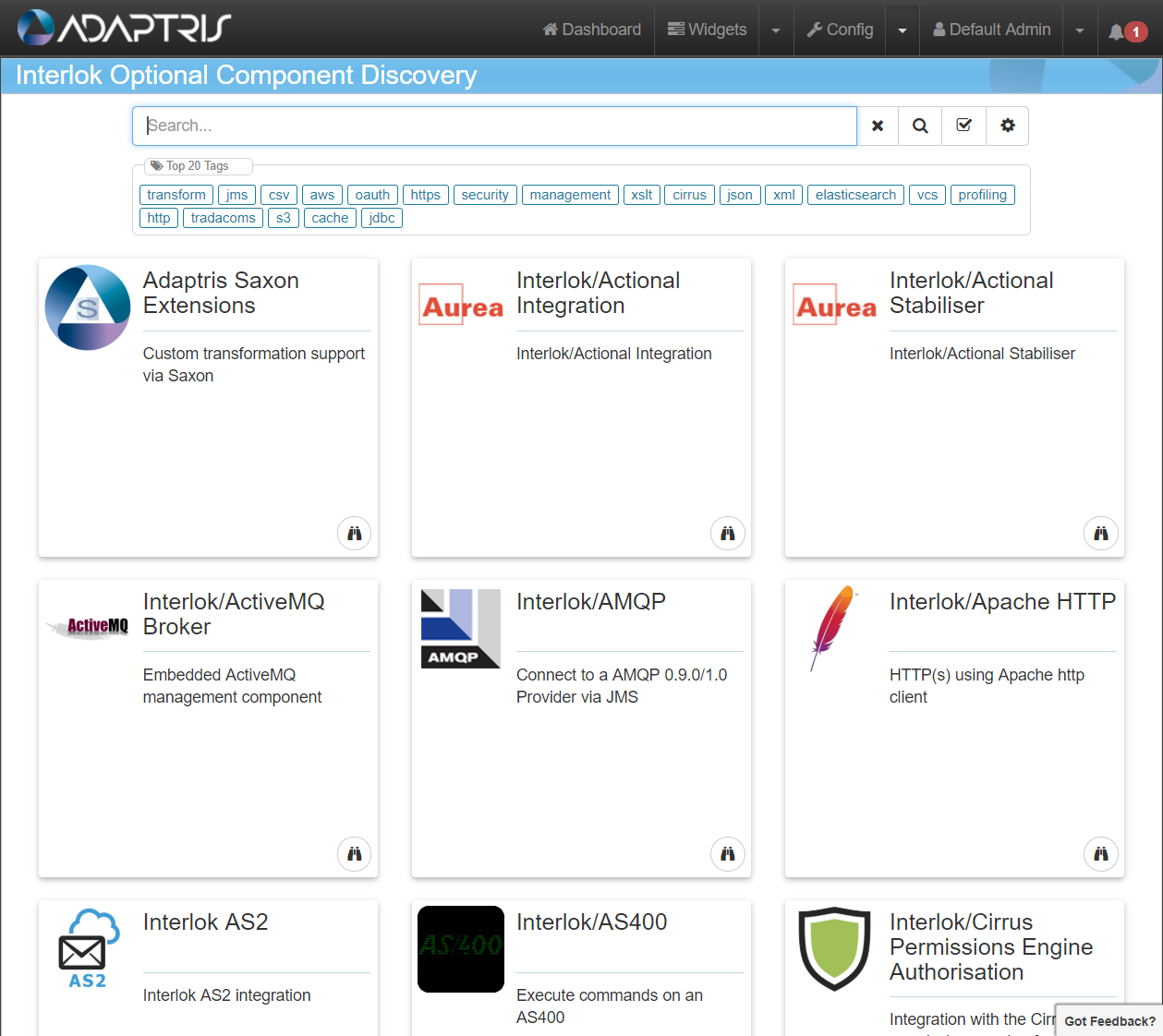Click the AS2 envelope cloud logo
Image resolution: width=1163 pixels, height=1036 pixels.
point(88,949)
